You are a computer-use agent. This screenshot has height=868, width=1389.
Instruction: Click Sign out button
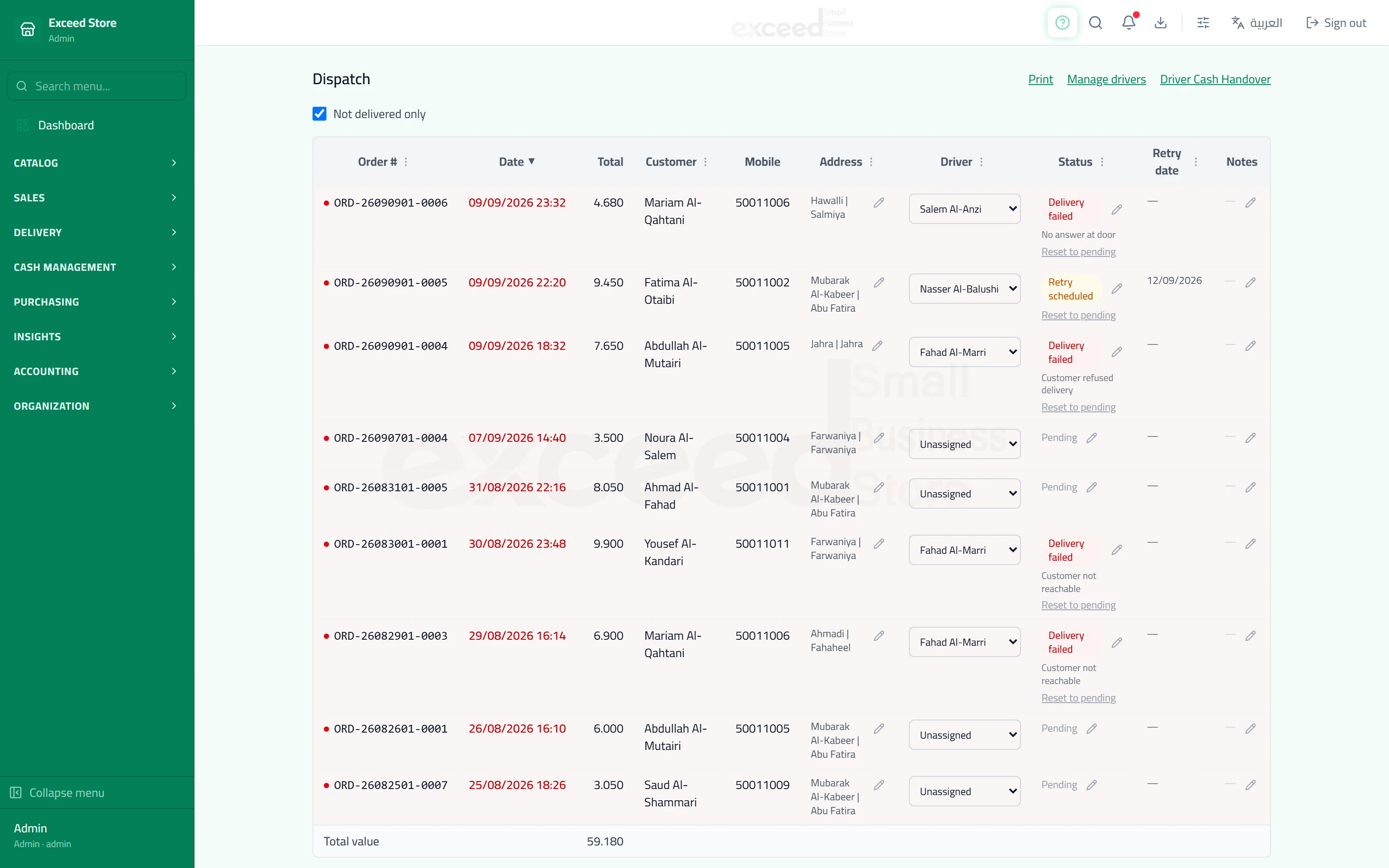click(1336, 23)
